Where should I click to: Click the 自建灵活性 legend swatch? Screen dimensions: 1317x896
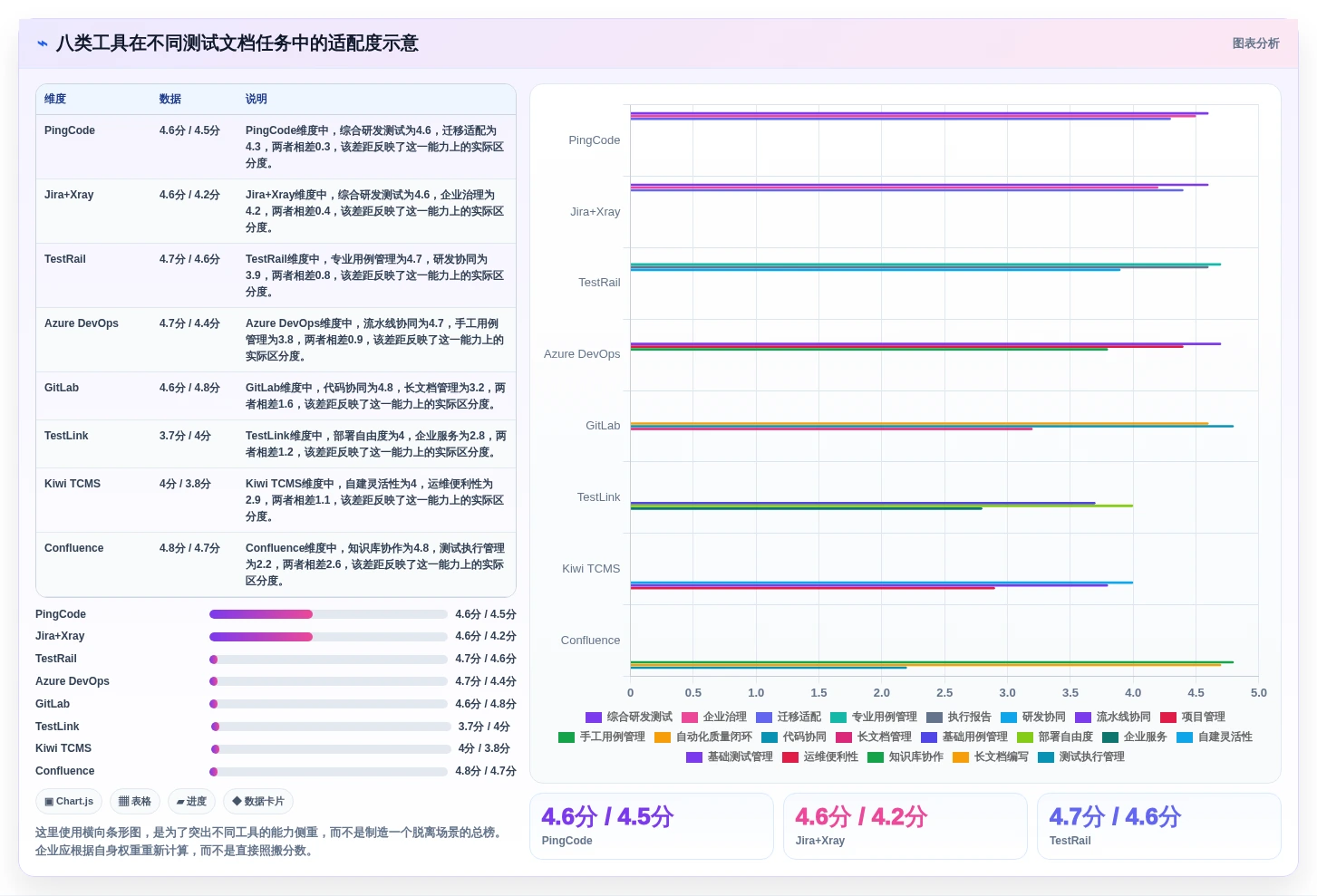(x=1185, y=737)
